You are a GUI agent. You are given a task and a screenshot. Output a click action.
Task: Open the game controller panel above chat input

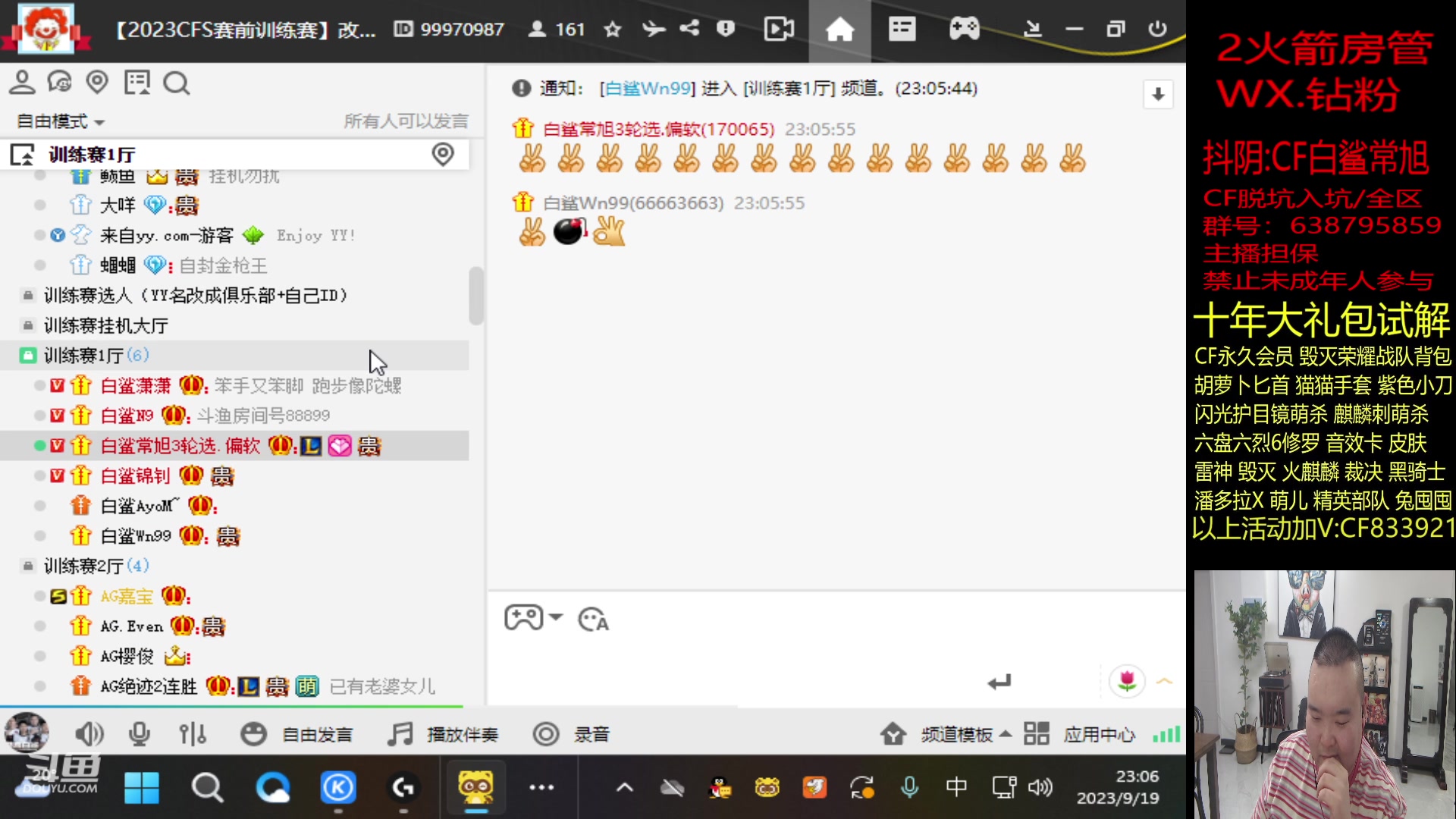[525, 618]
